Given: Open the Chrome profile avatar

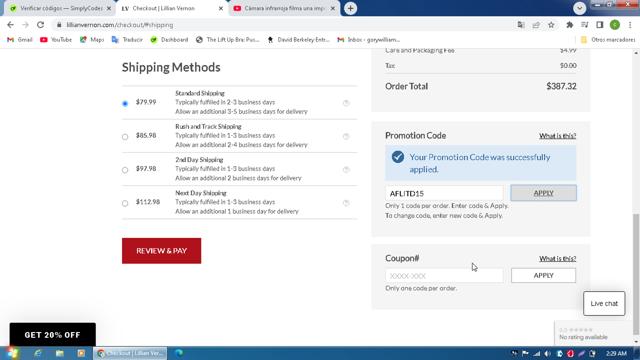Looking at the screenshot, I should coord(615,25).
